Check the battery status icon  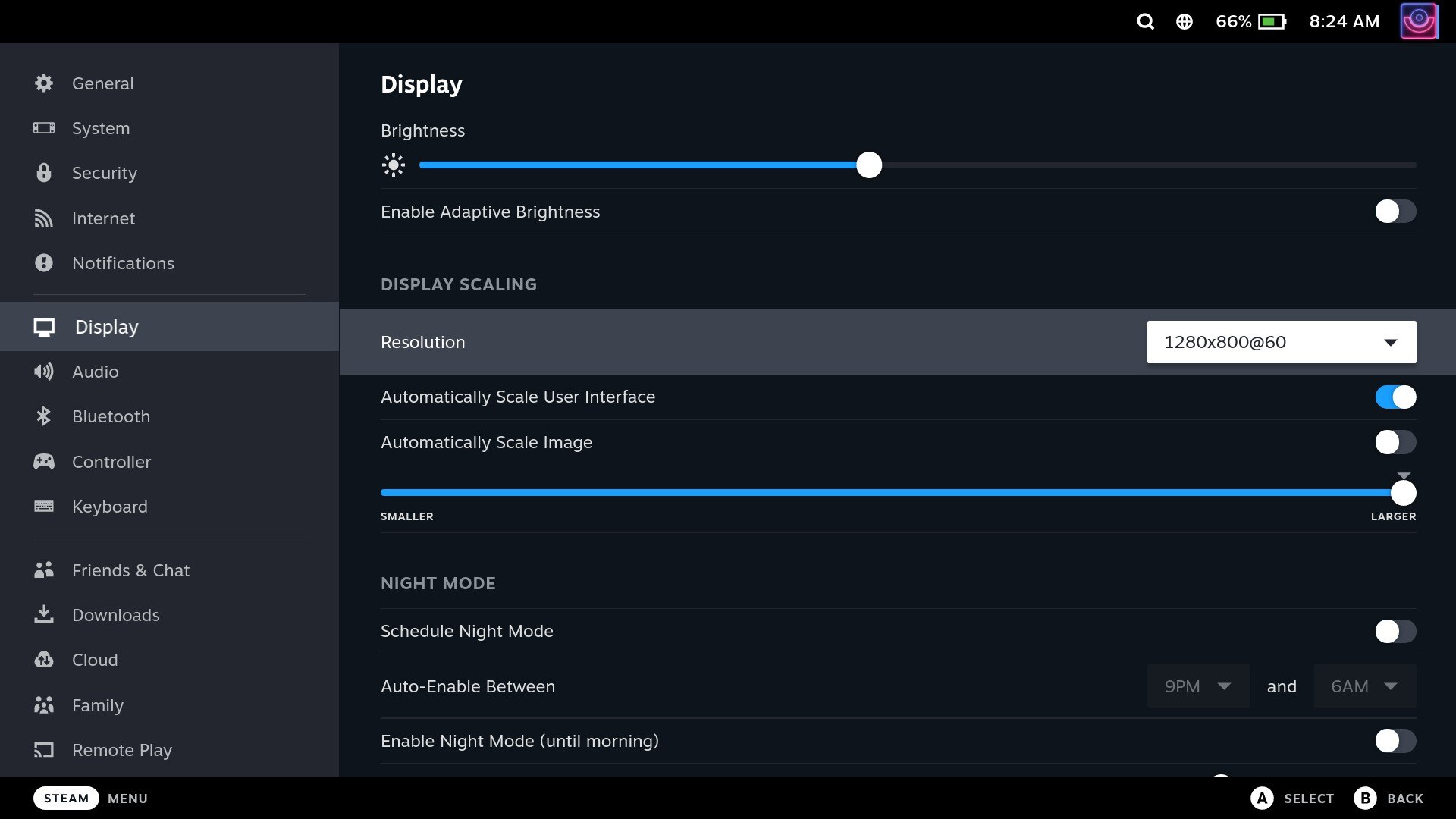coord(1272,21)
